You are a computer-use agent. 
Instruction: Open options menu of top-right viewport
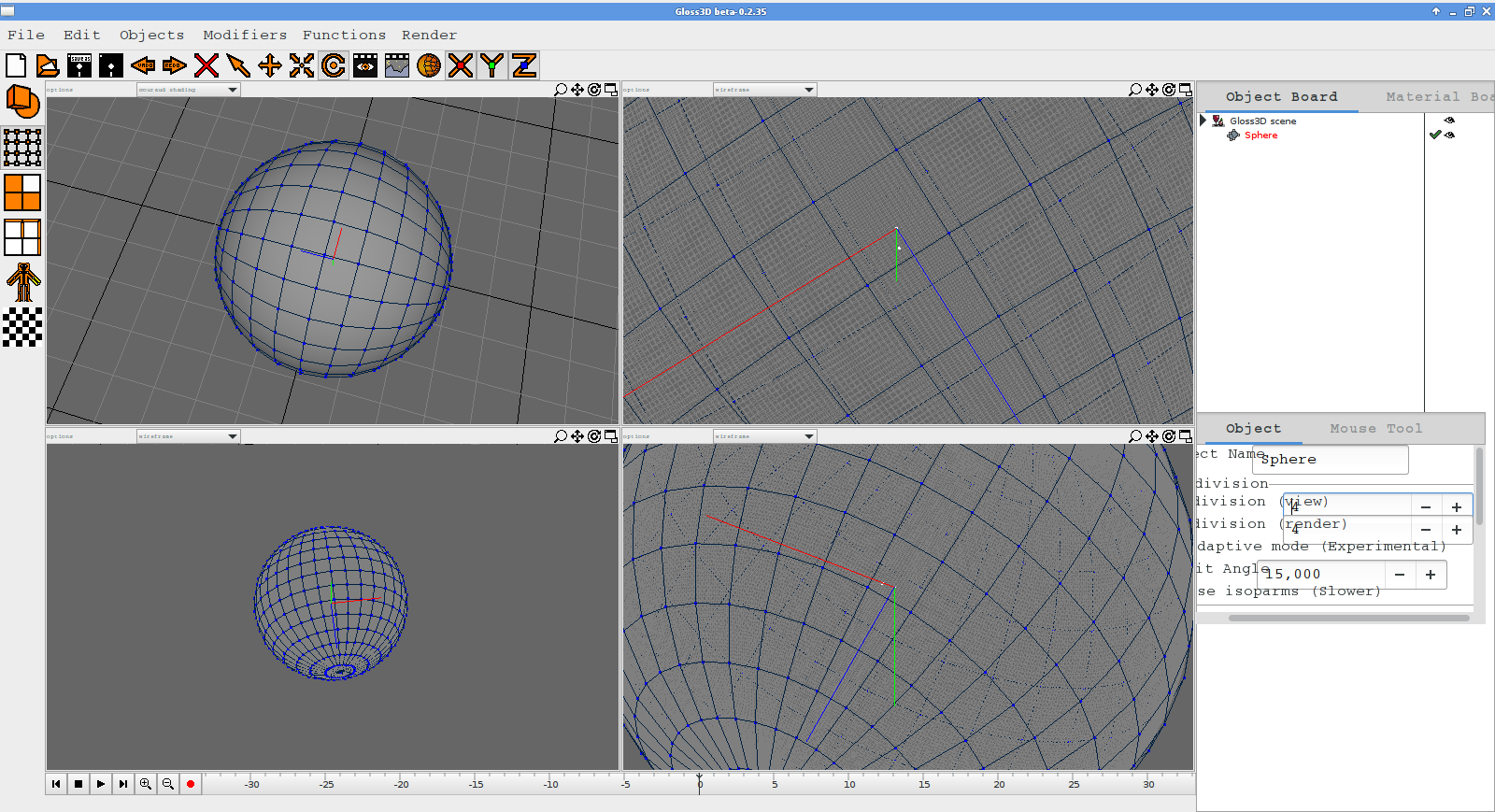[636, 90]
